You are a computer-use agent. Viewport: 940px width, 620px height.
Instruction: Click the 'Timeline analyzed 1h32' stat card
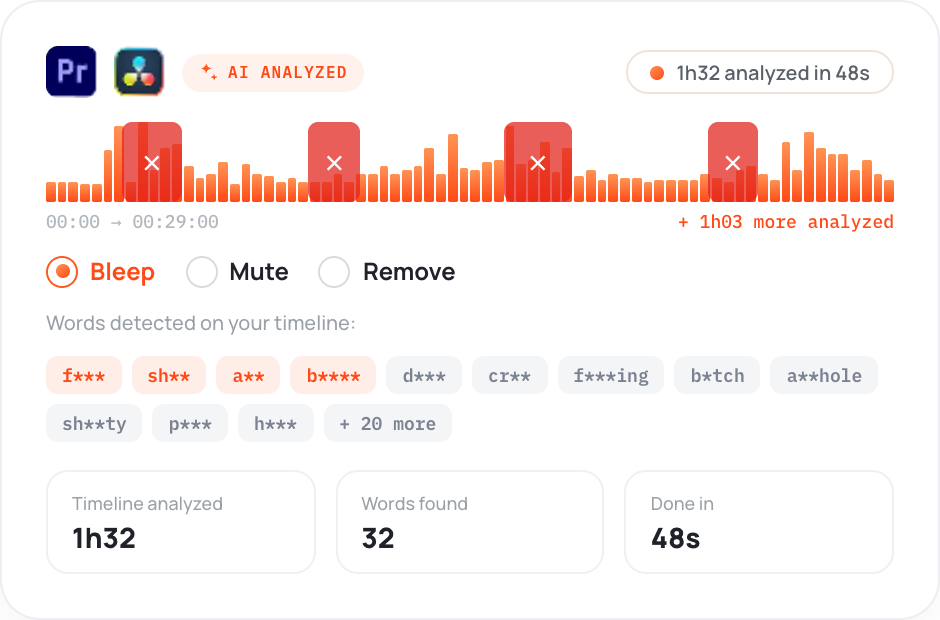pyautogui.click(x=181, y=522)
